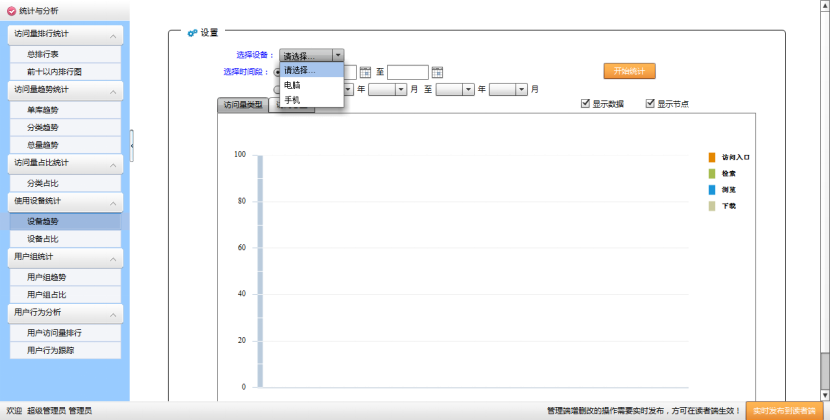Click the 实时发布到读者端 button
Viewport: 831px width, 420px height.
point(787,410)
